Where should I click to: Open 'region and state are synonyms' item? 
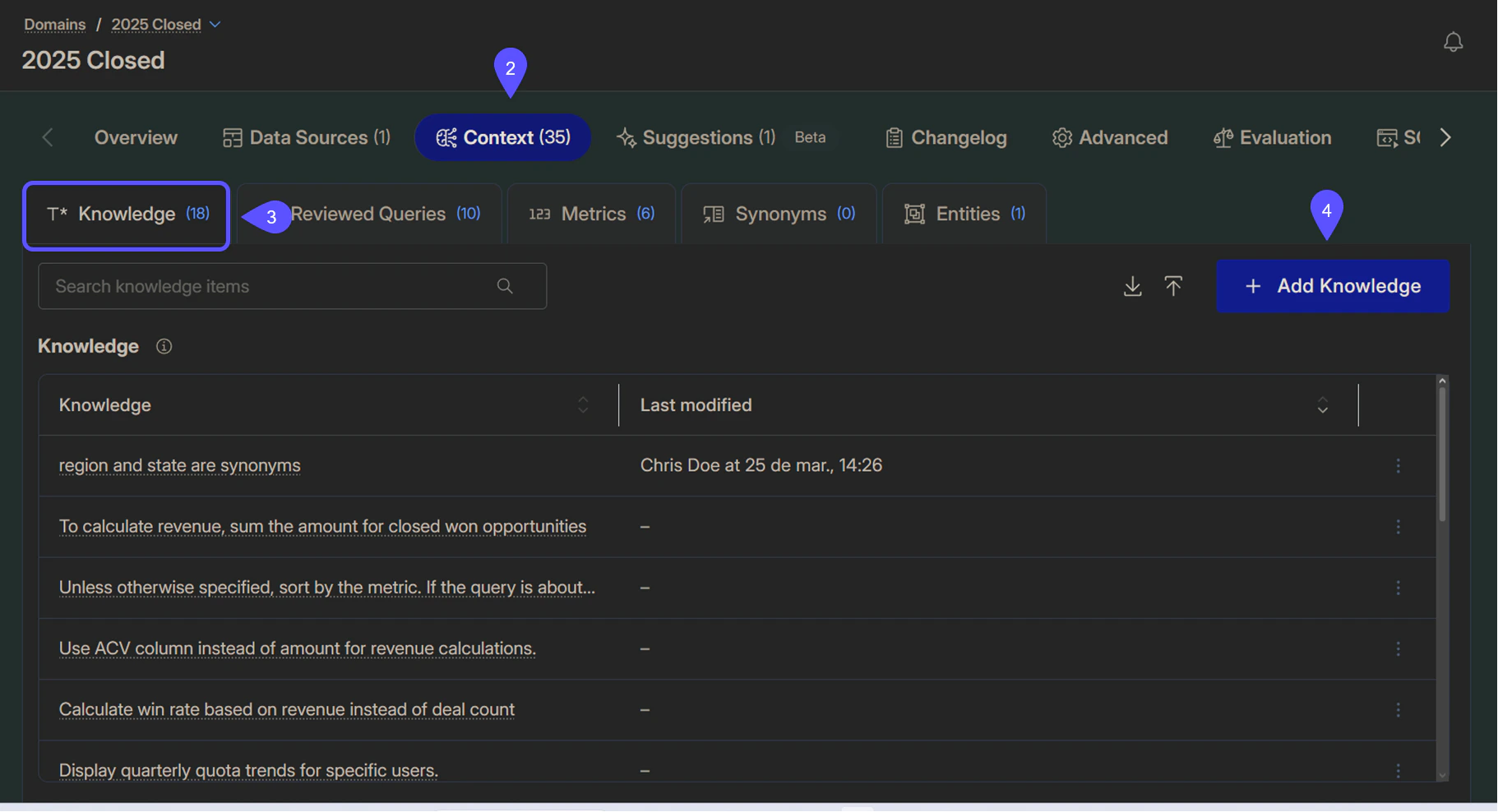pos(179,465)
